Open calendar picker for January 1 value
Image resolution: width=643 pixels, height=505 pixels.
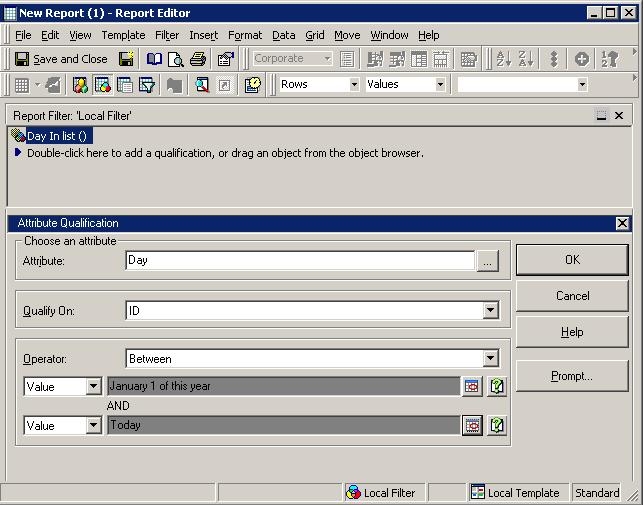tap(472, 387)
